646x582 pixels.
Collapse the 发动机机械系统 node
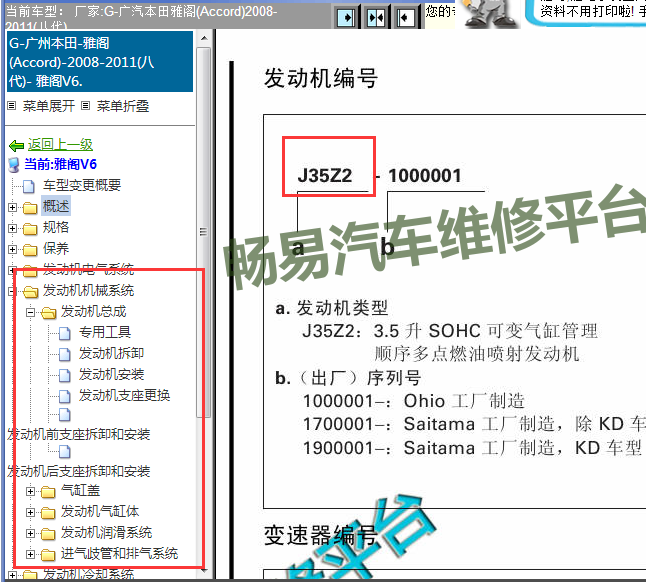coord(12,292)
